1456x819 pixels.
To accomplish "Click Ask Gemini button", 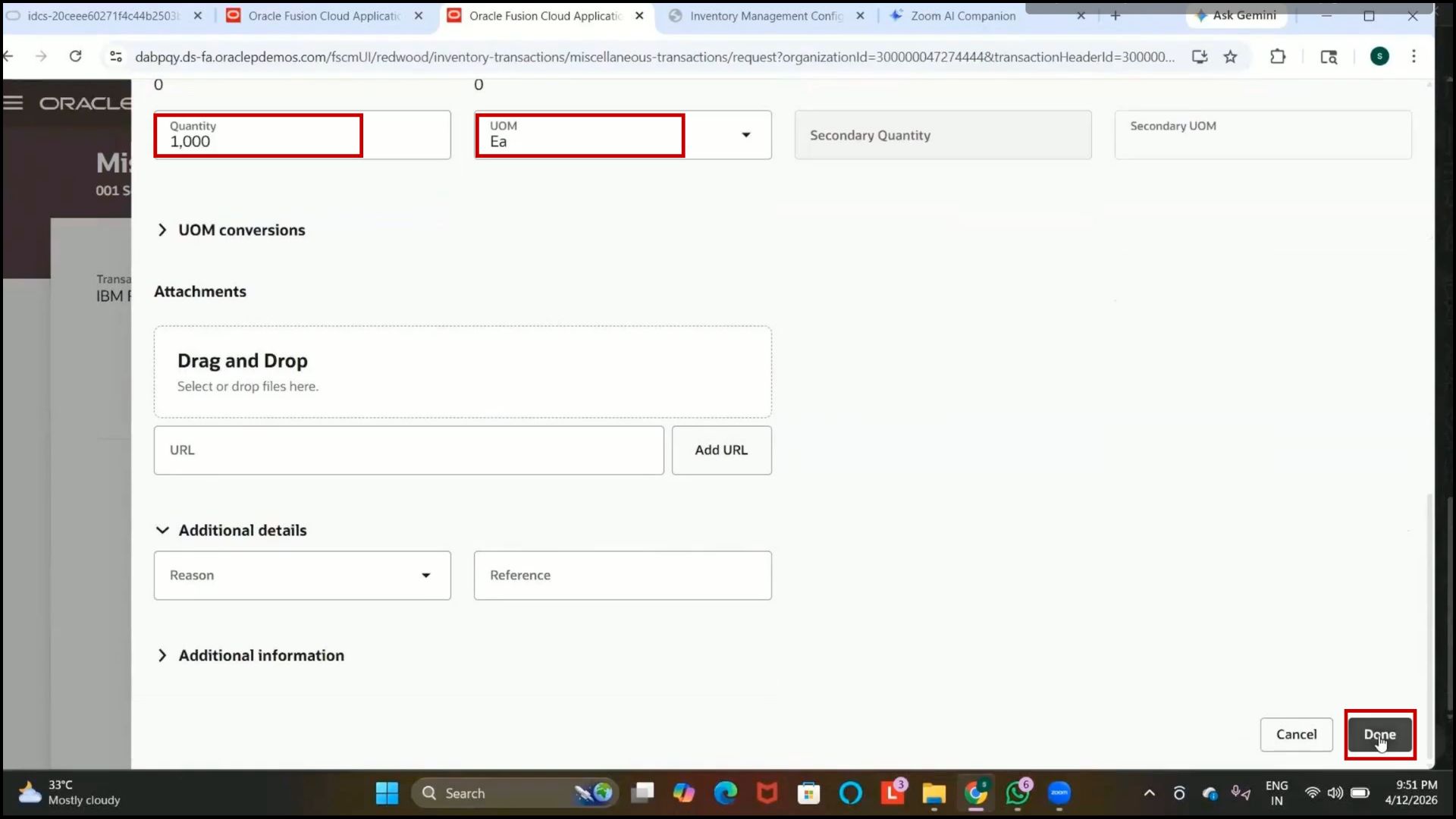I will [1237, 15].
